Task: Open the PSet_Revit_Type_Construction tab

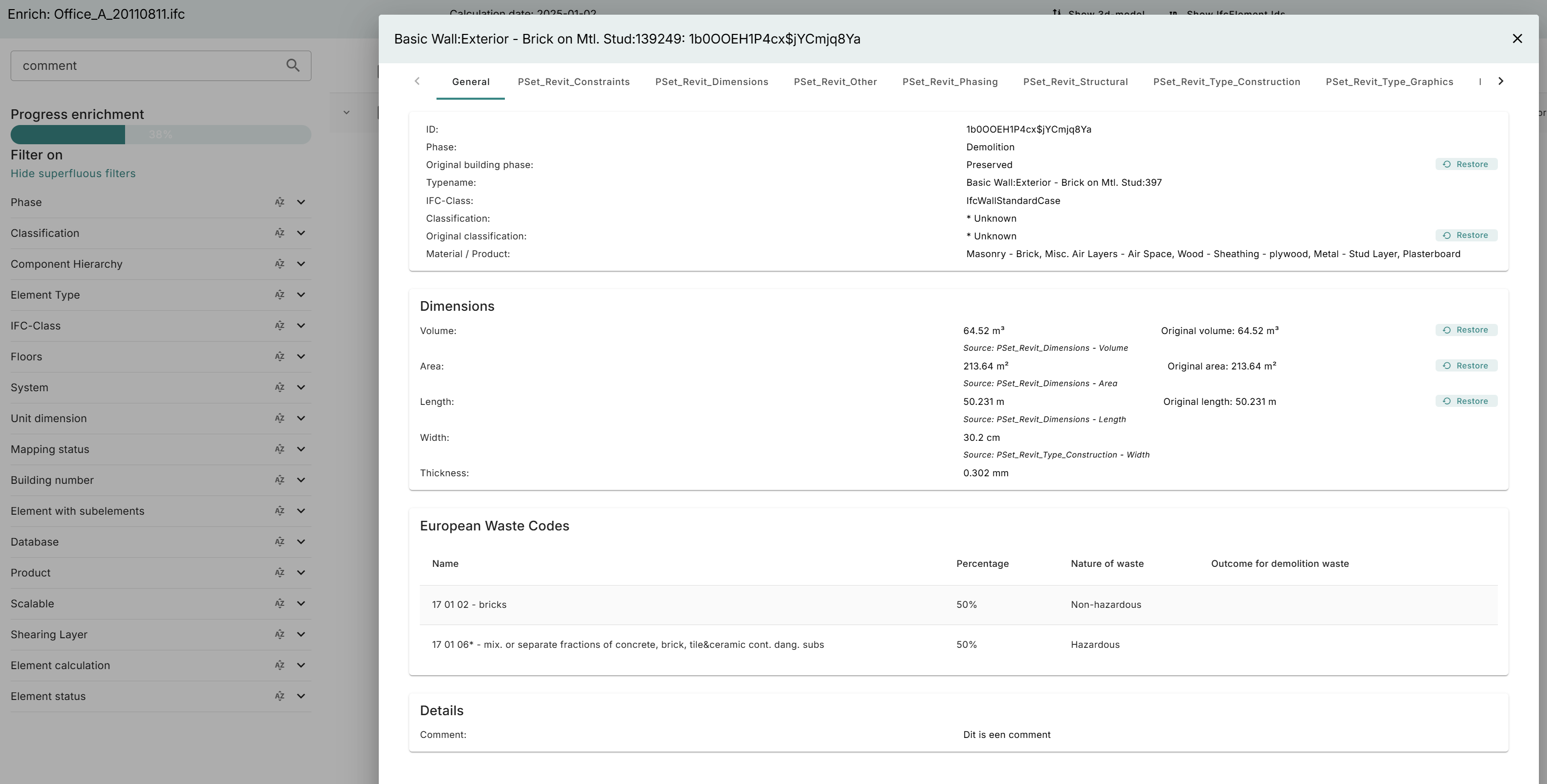Action: coord(1227,81)
